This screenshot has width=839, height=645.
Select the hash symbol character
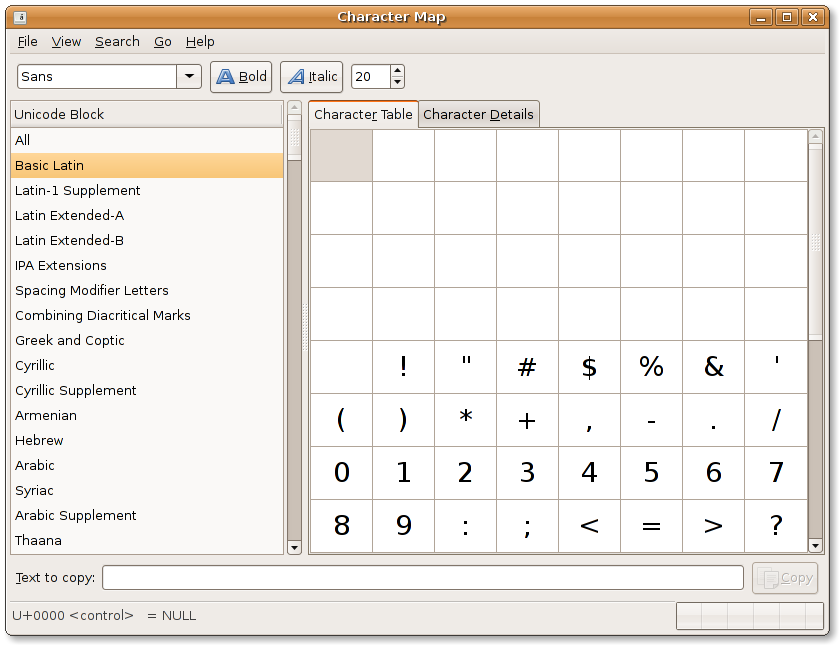pyautogui.click(x=527, y=367)
